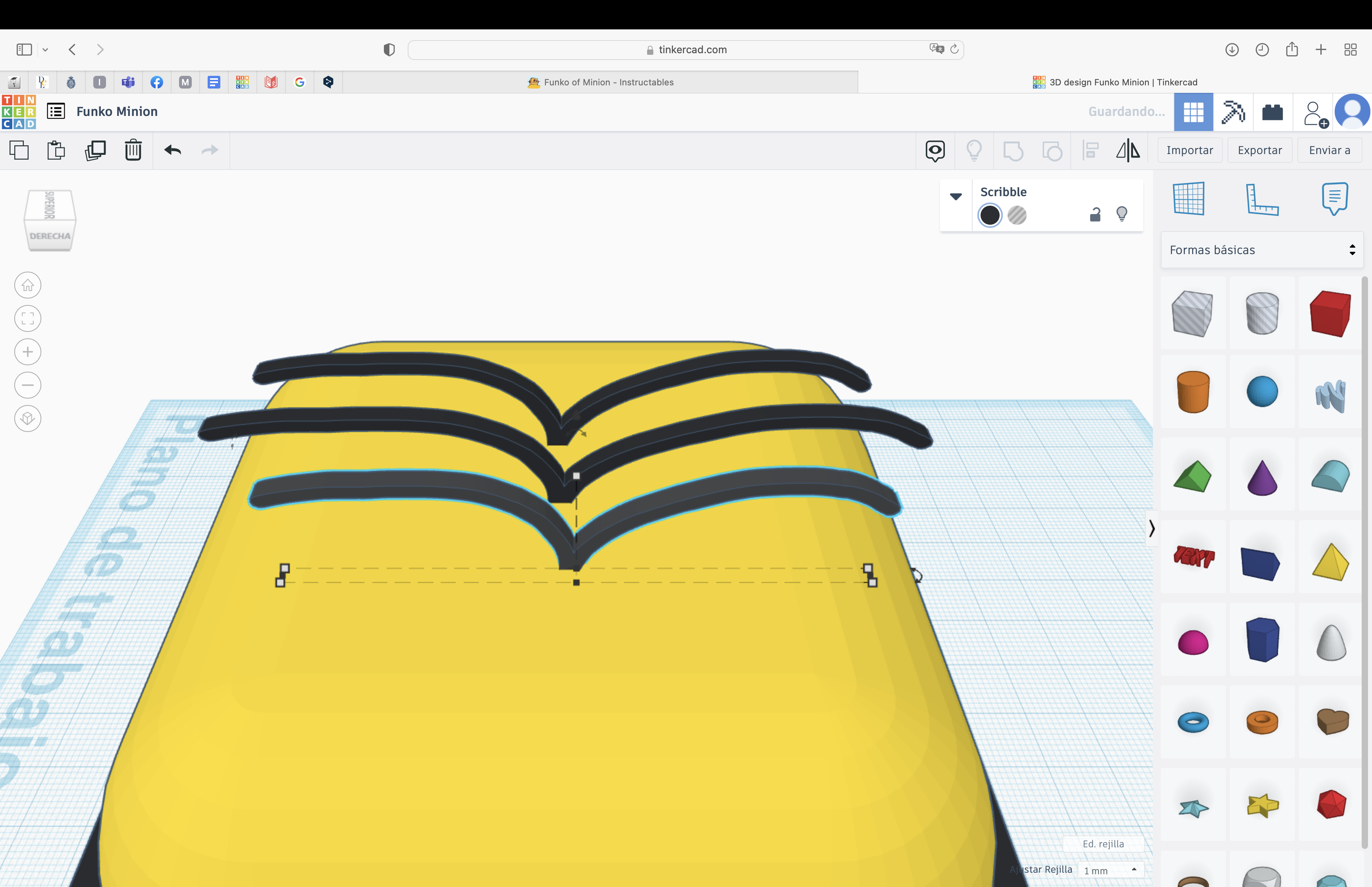
Task: Undo the last action
Action: click(173, 150)
